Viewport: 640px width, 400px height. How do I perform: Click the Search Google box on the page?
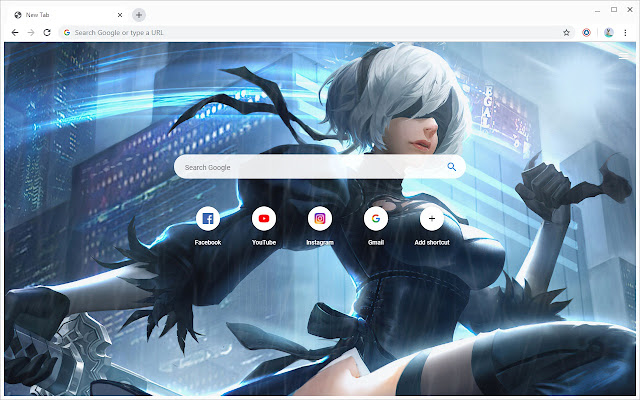click(x=320, y=167)
